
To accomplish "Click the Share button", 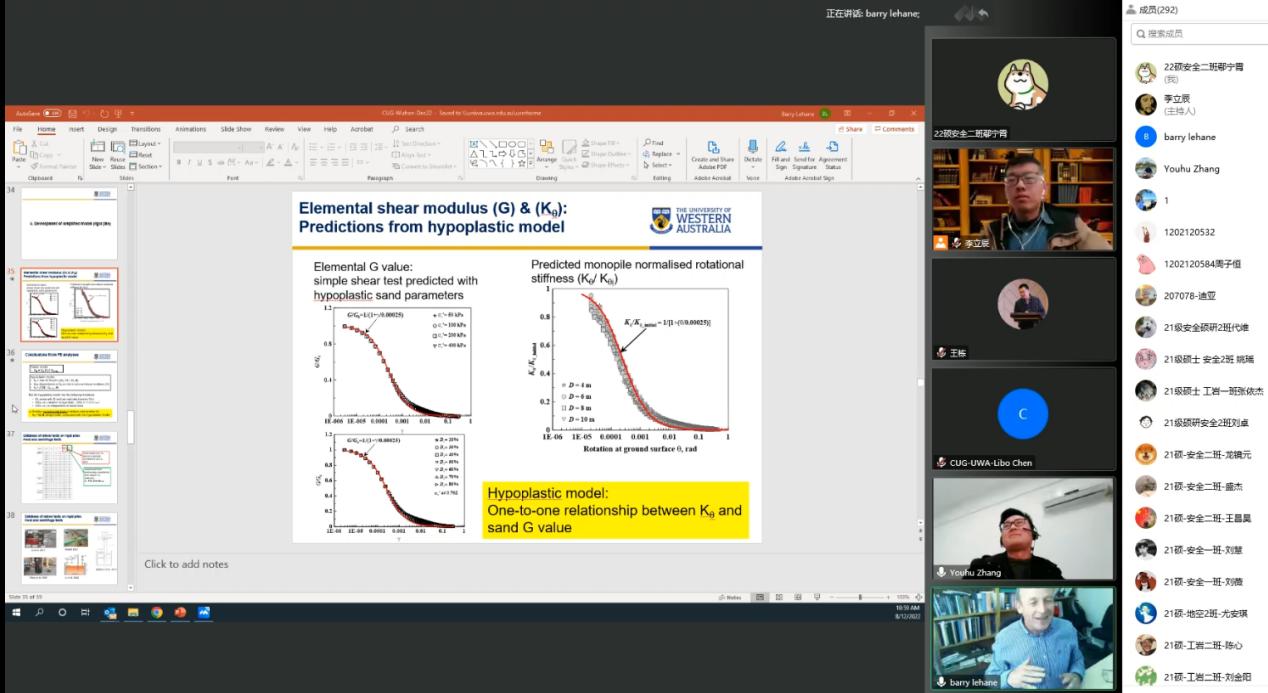I will pos(851,129).
